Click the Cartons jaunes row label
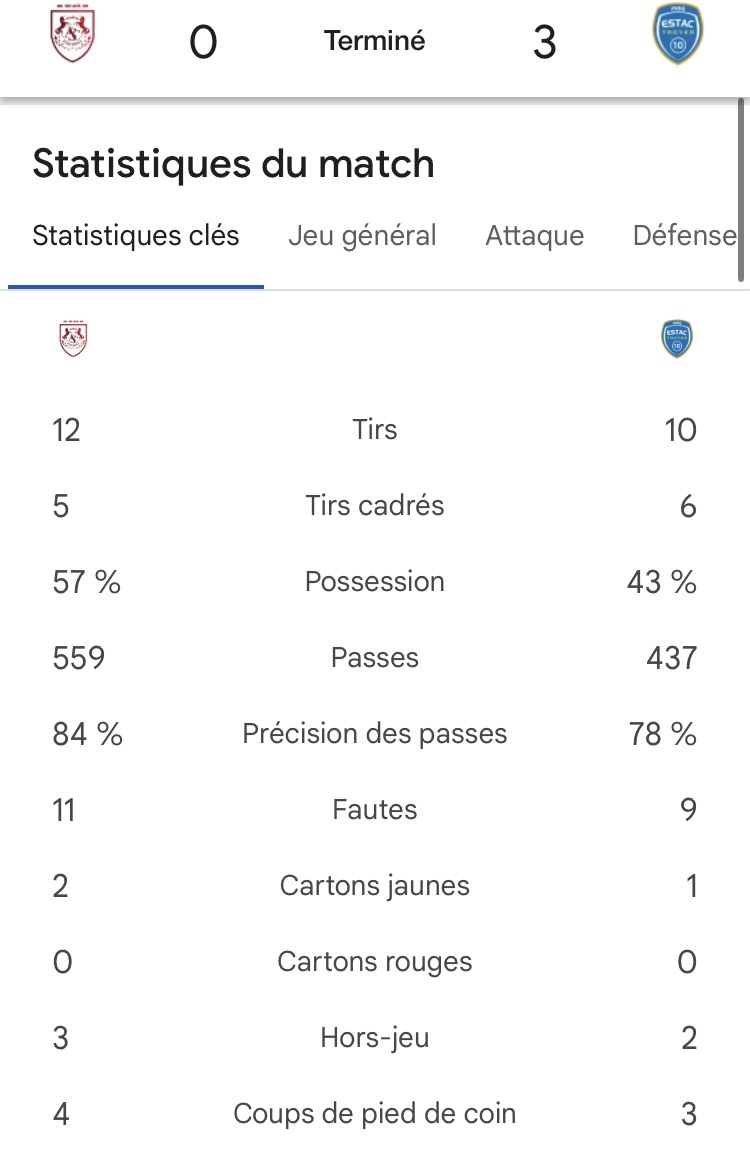This screenshot has height=1170, width=750. click(x=375, y=886)
